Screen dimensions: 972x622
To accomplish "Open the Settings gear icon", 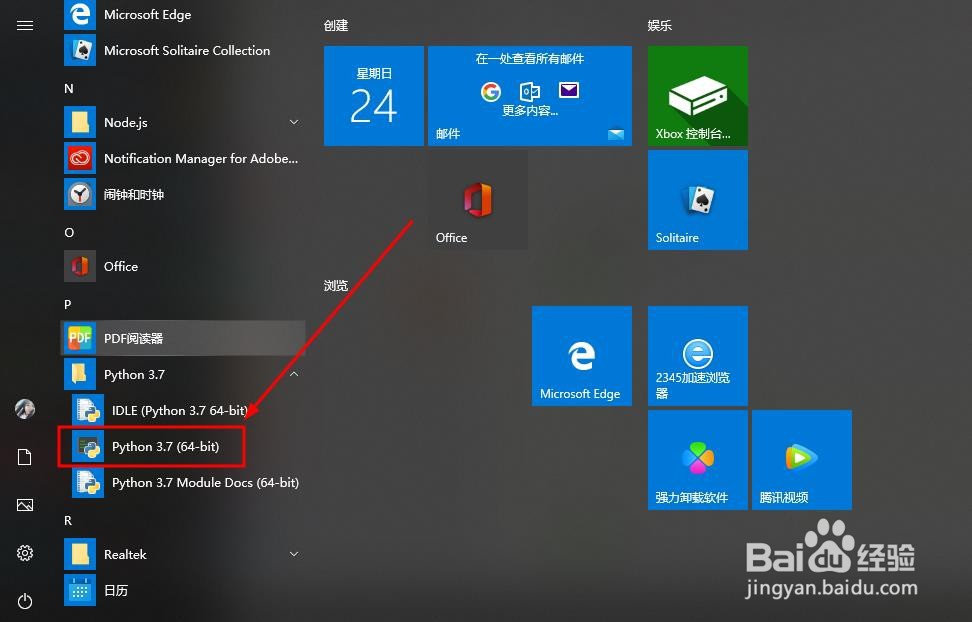I will point(25,553).
